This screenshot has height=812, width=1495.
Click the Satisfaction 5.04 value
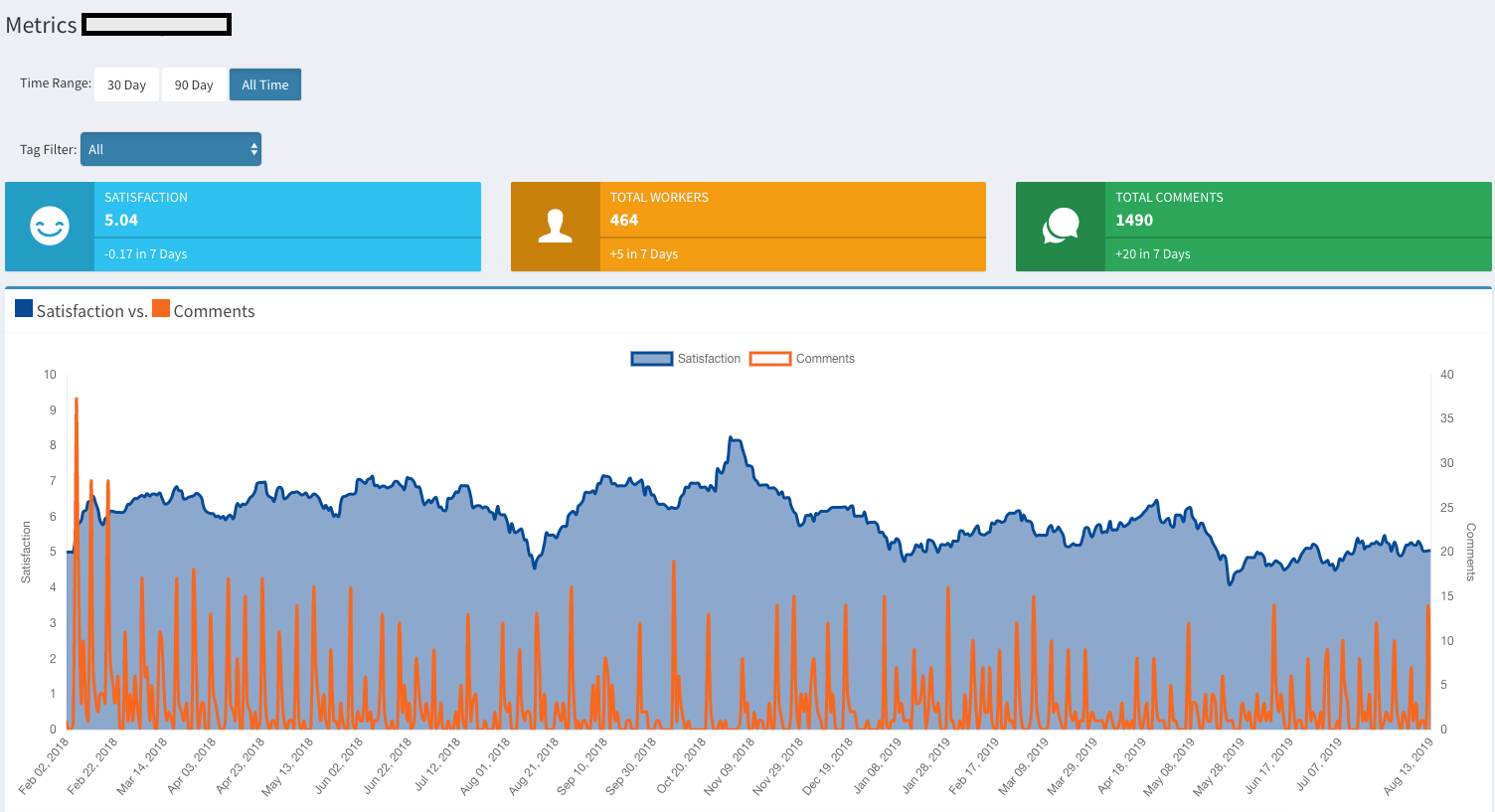pyautogui.click(x=121, y=221)
